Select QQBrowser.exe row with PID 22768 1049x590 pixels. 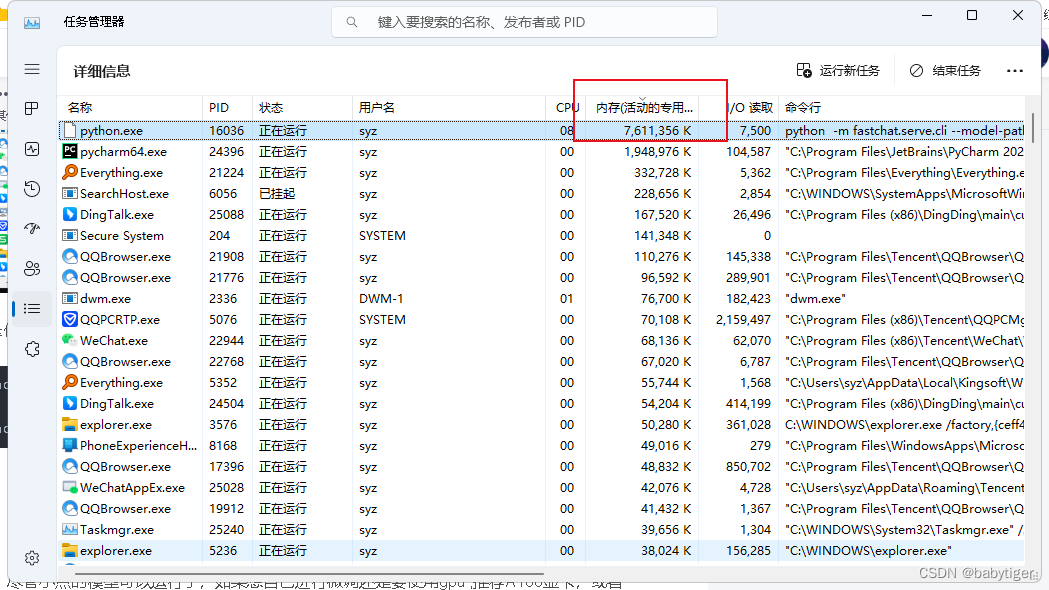click(542, 362)
